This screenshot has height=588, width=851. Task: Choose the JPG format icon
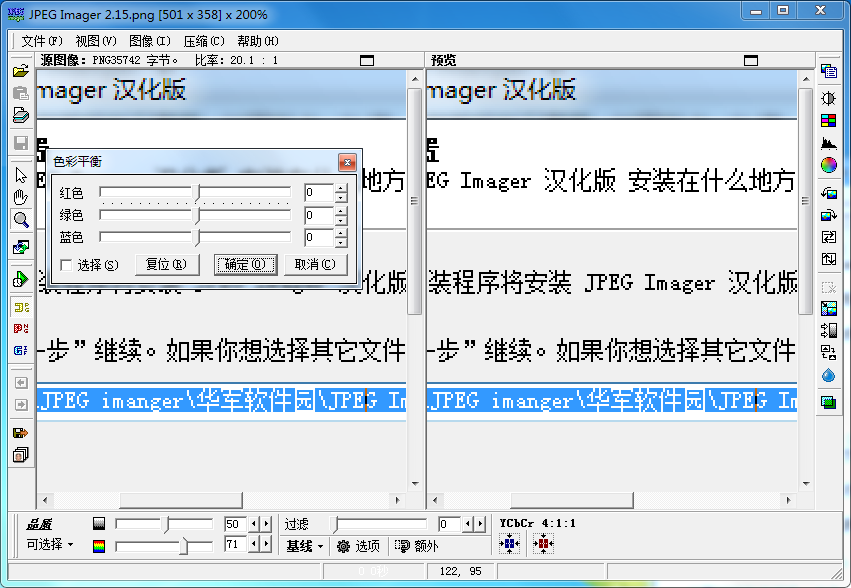21,307
